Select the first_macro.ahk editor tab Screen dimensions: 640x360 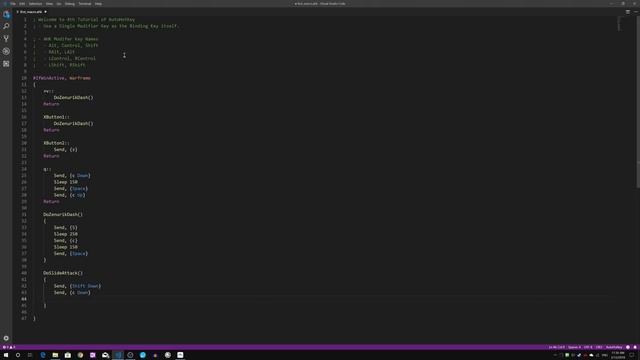31,12
